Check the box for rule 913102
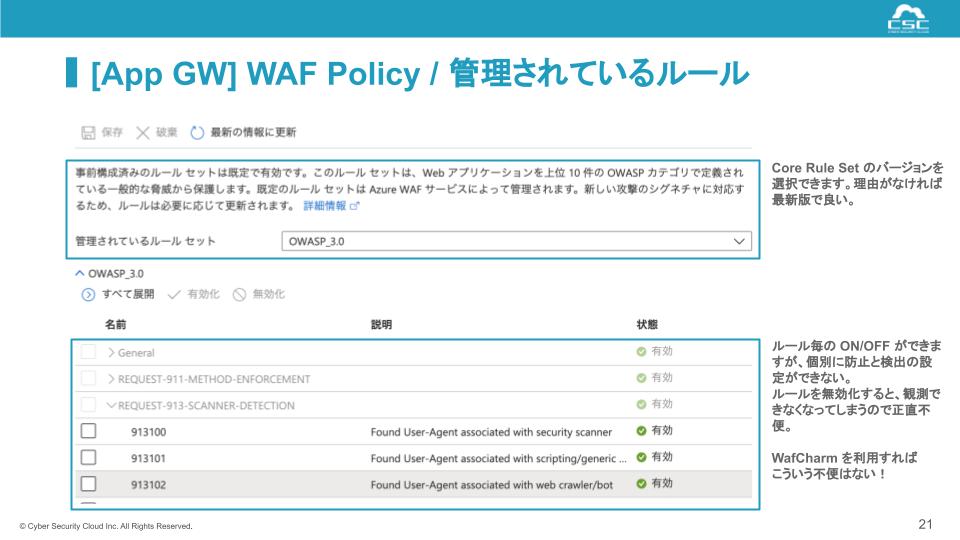Image resolution: width=960 pixels, height=540 pixels. coord(89,484)
